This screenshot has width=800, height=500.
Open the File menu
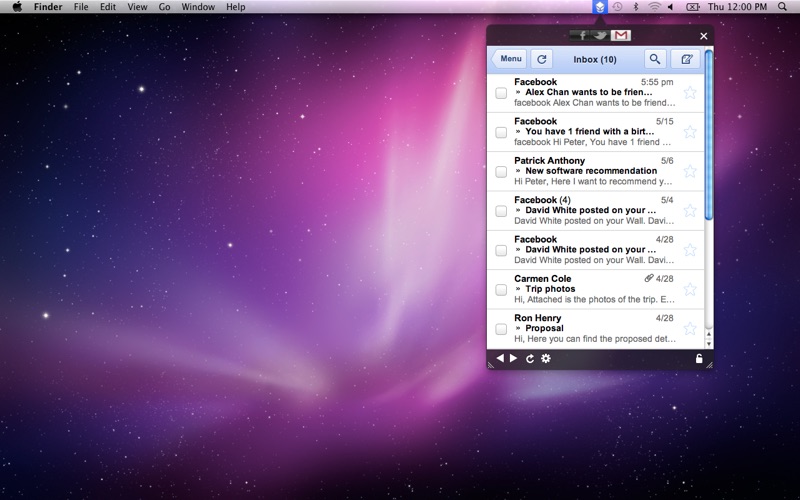pyautogui.click(x=80, y=7)
